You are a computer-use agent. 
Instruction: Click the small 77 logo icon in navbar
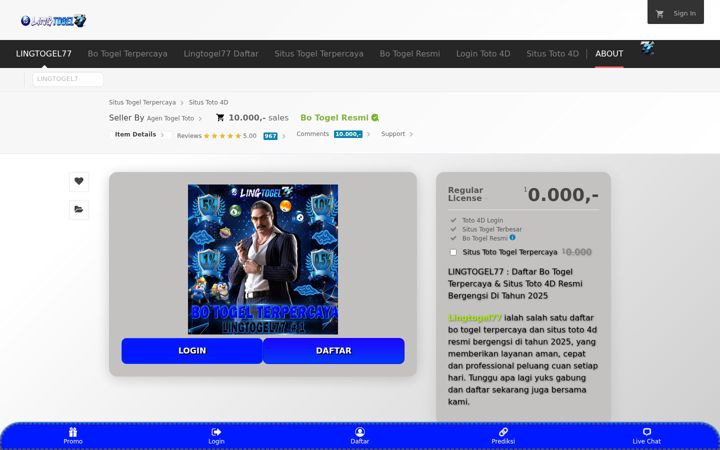point(647,48)
